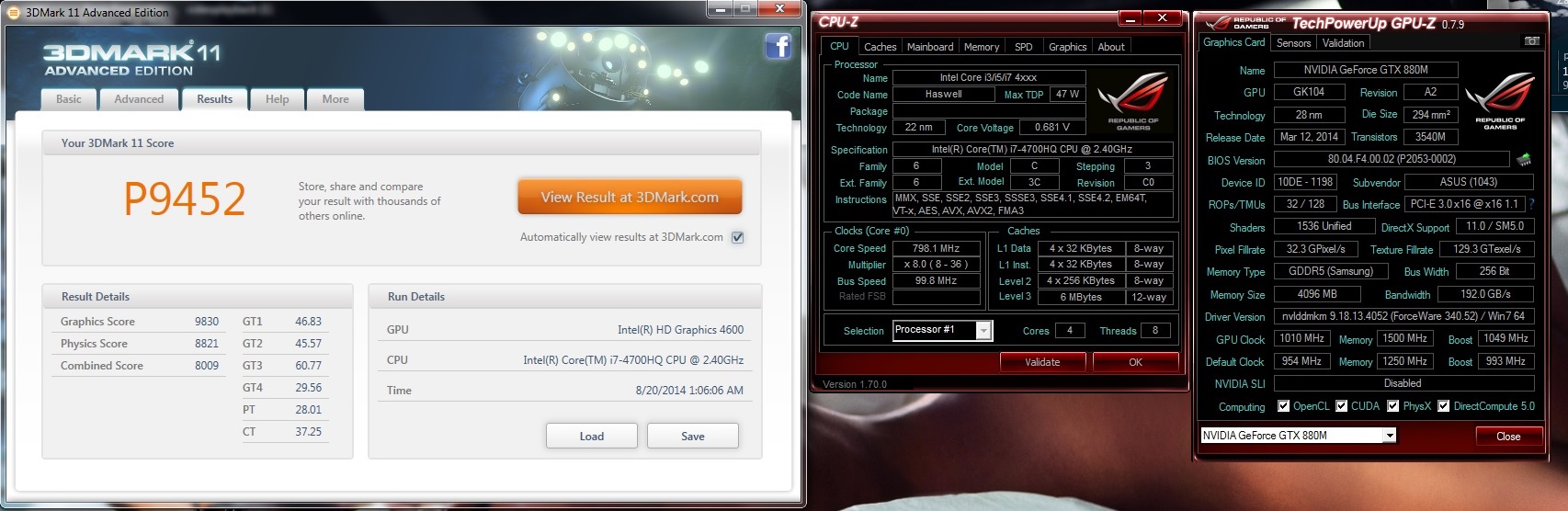Viewport: 1568px width, 511px height.
Task: Open the Processor #1 selection dropdown
Action: [x=983, y=331]
